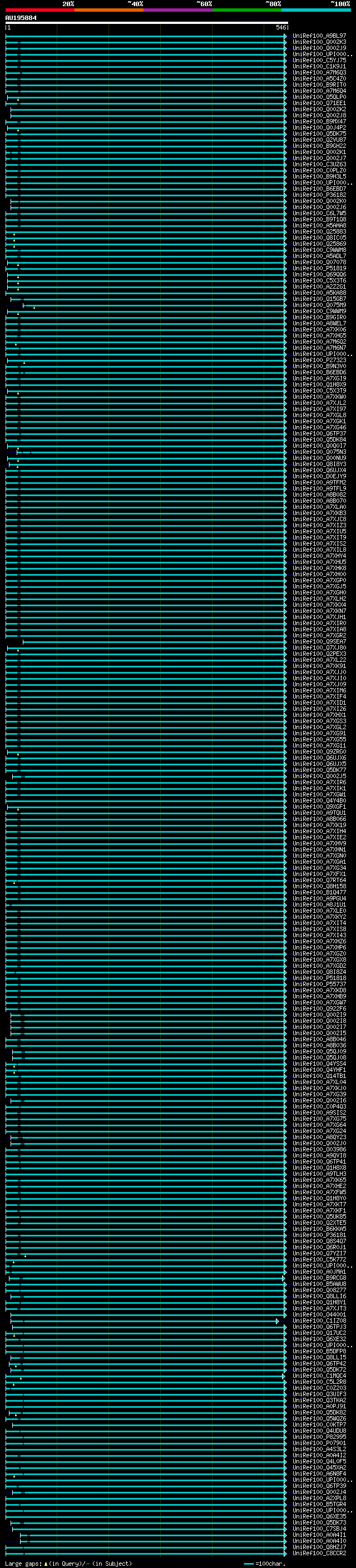Click the white query sequence ruler bar
This screenshot has height=1568, width=356.
pyautogui.click(x=146, y=23)
